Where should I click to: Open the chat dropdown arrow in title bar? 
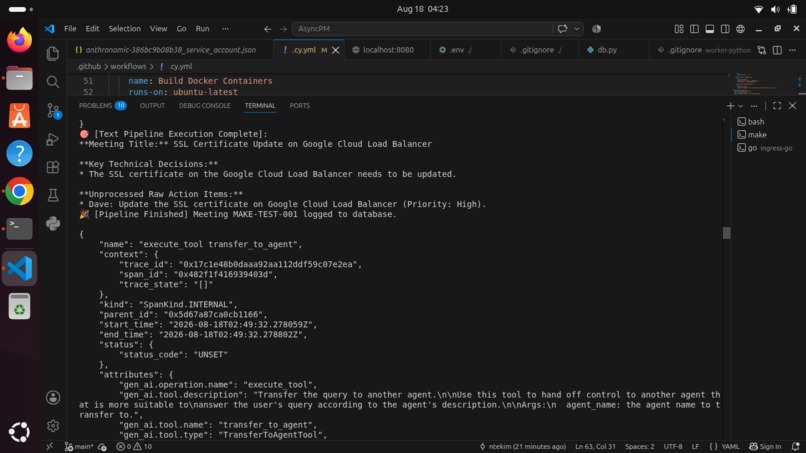tap(577, 29)
